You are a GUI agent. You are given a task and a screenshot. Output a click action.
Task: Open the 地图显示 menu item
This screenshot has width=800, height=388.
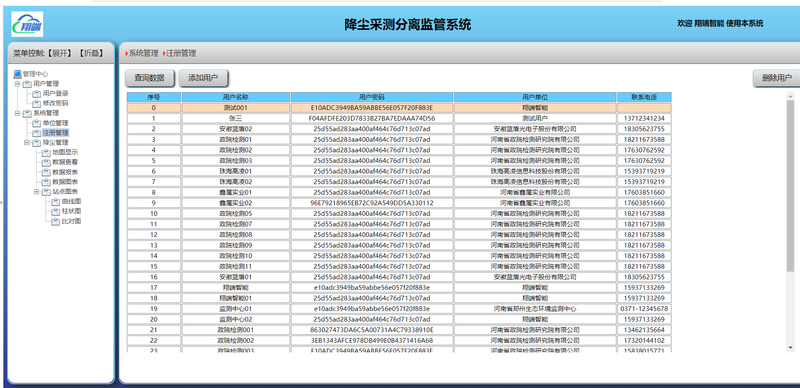pos(65,152)
